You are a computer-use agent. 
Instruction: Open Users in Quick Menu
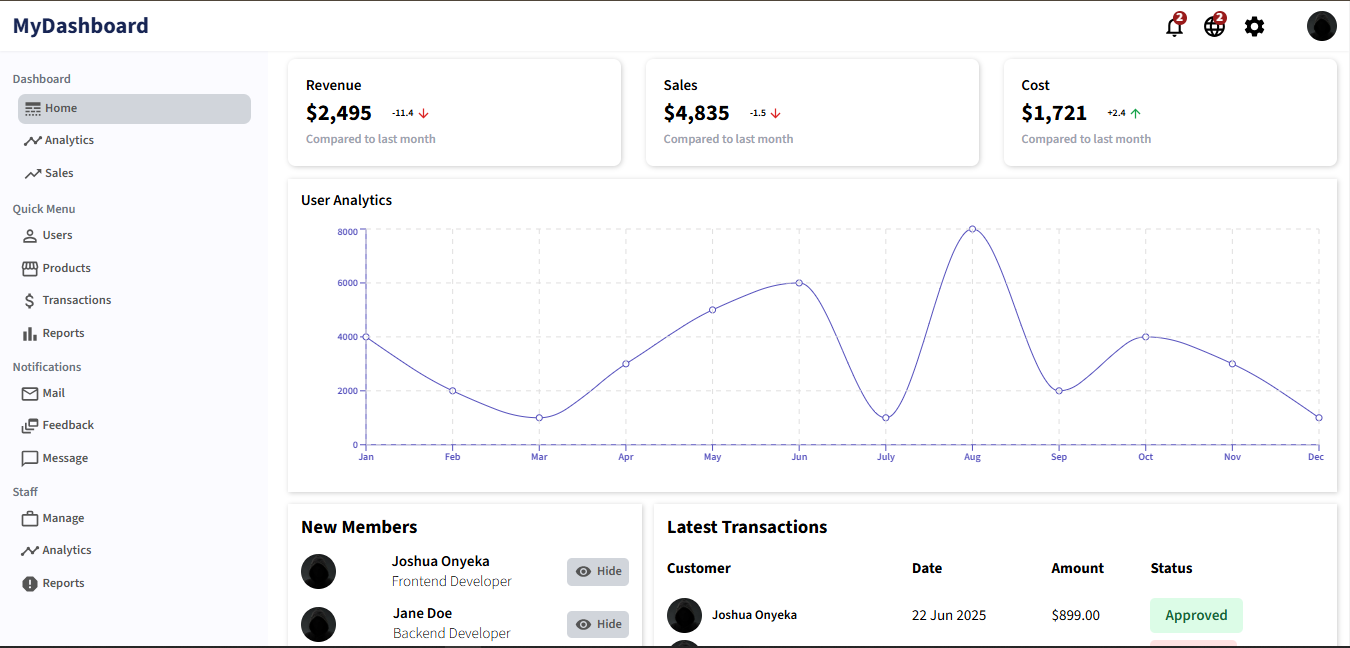coord(57,235)
